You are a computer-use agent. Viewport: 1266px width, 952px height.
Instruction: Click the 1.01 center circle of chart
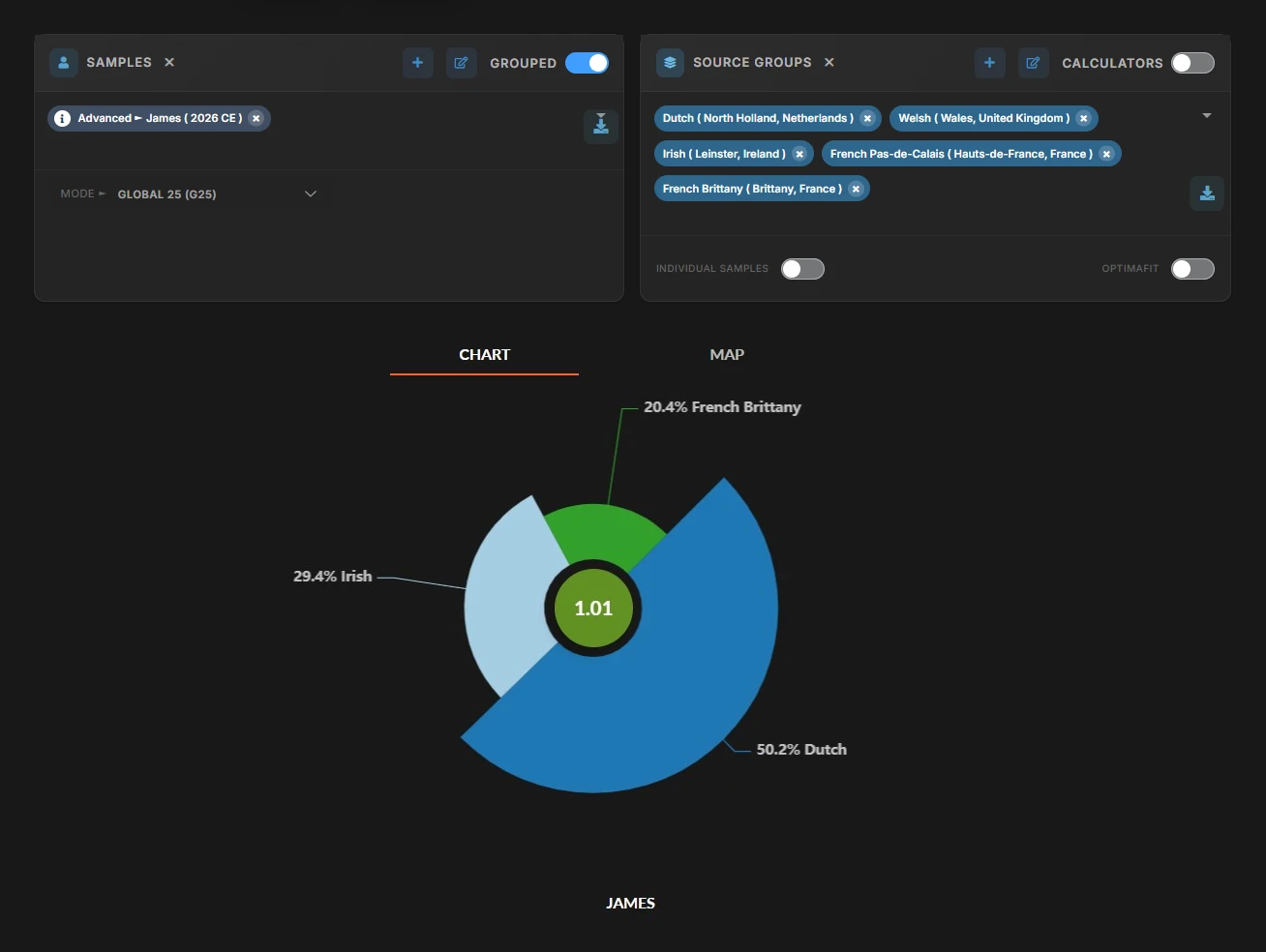coord(593,609)
